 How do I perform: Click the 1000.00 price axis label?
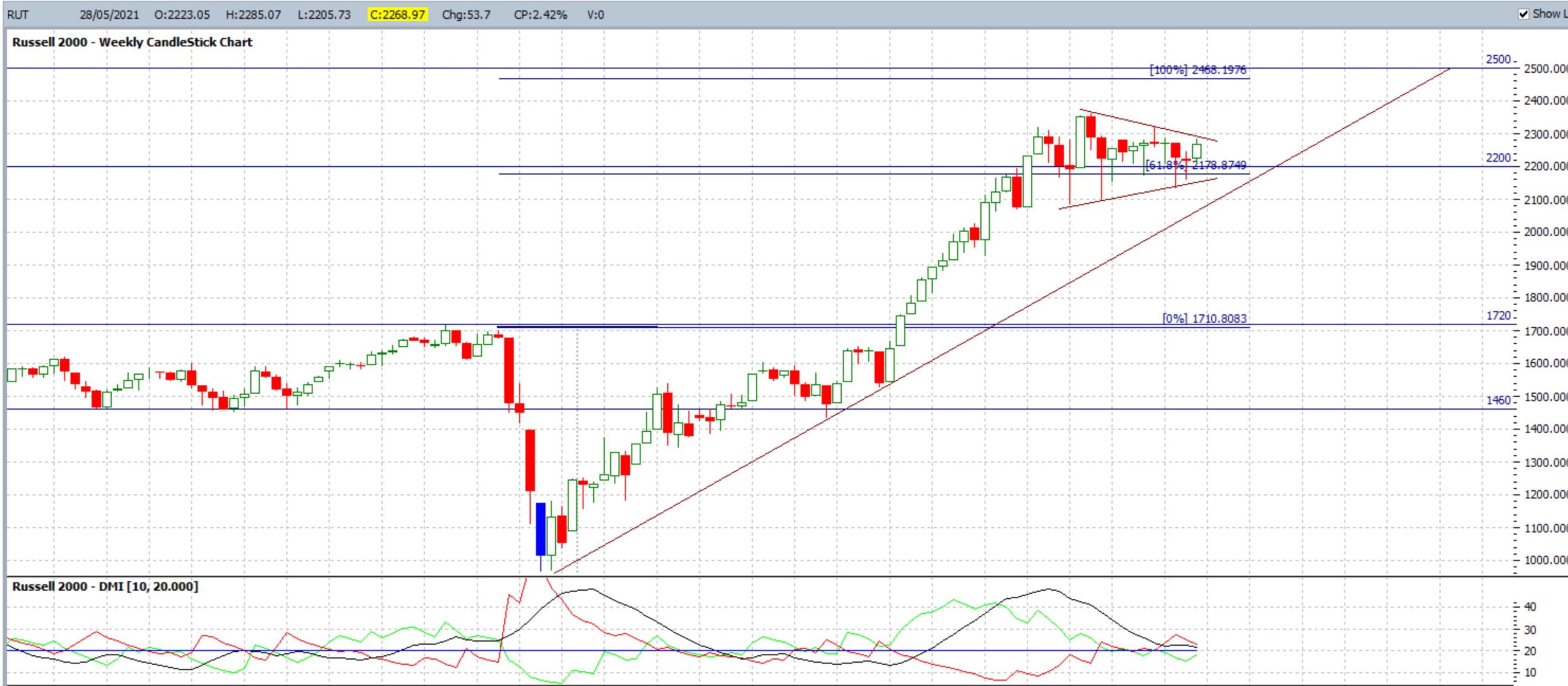pos(1545,560)
